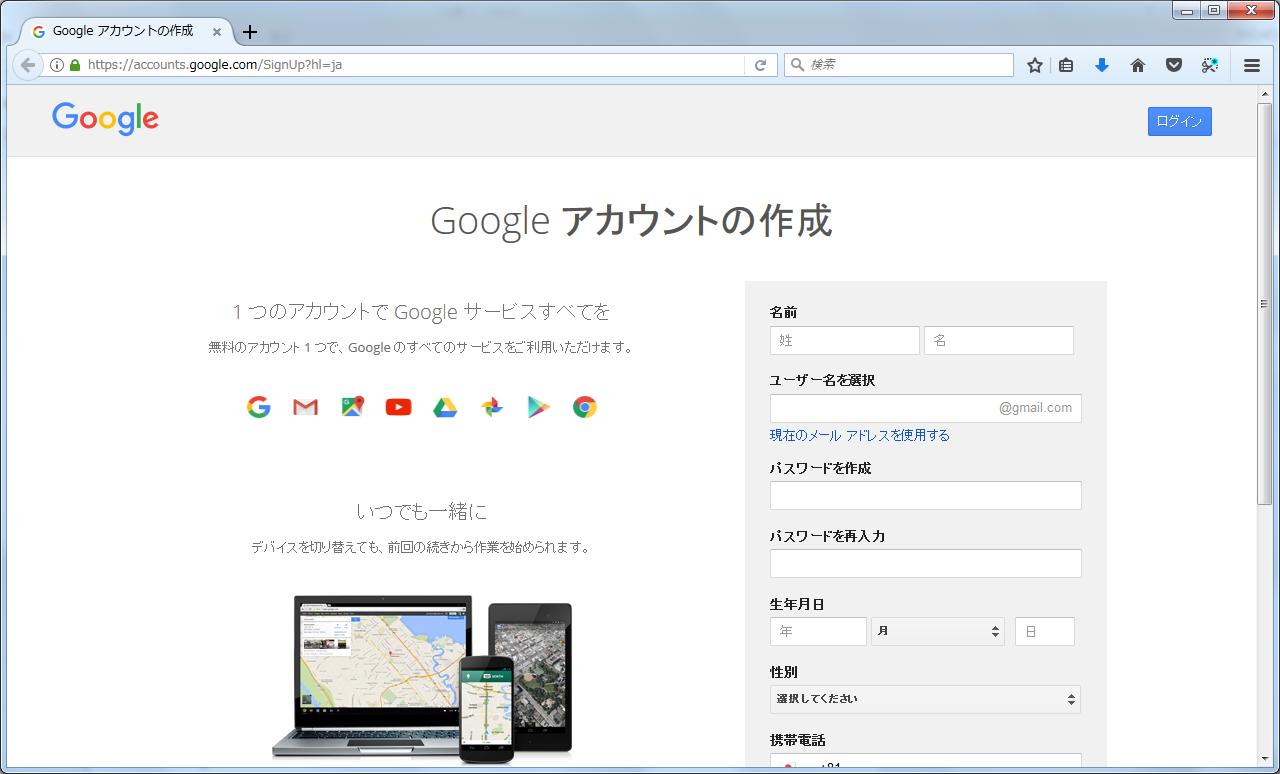Open the downloads arrow icon

click(x=1102, y=65)
